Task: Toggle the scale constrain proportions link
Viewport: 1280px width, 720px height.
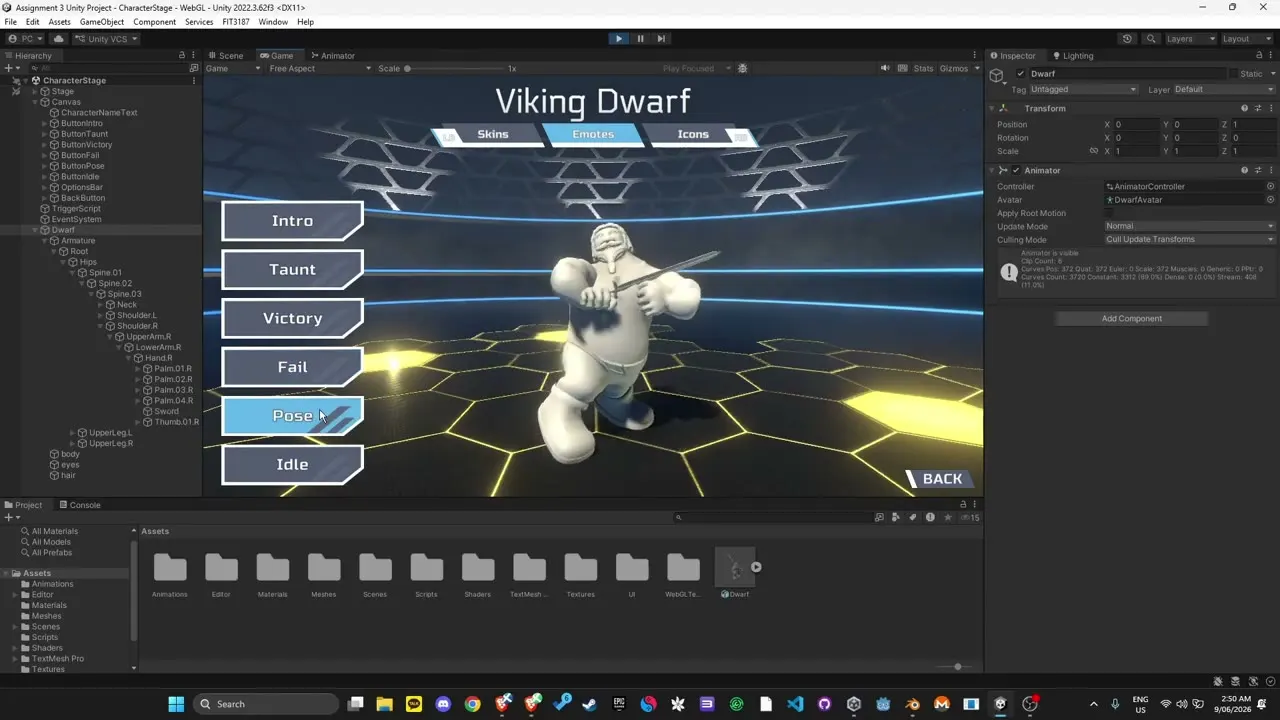Action: [1093, 152]
